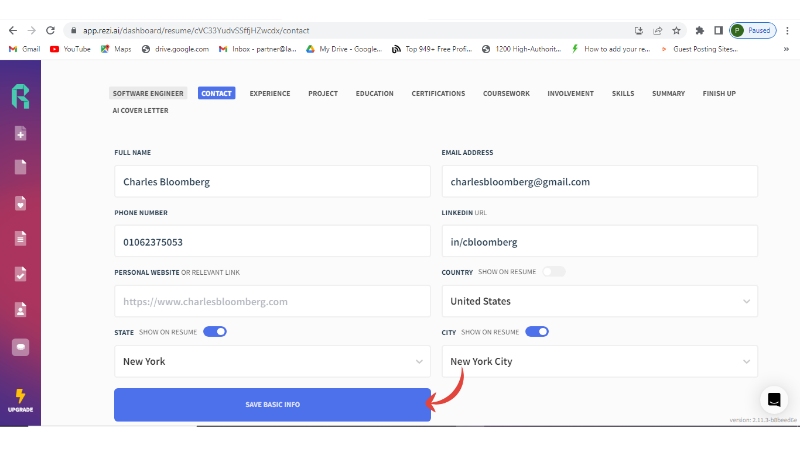Open the document checkmark icon in sidebar
800x449 pixels.
[20, 273]
